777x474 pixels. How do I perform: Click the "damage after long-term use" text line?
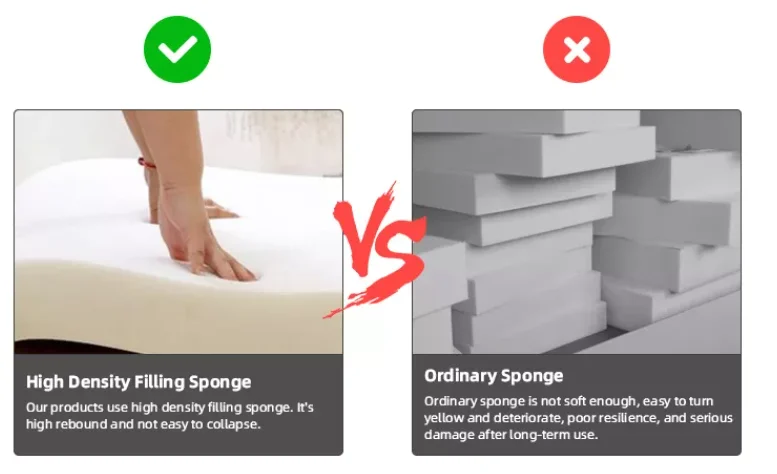[x=511, y=434]
